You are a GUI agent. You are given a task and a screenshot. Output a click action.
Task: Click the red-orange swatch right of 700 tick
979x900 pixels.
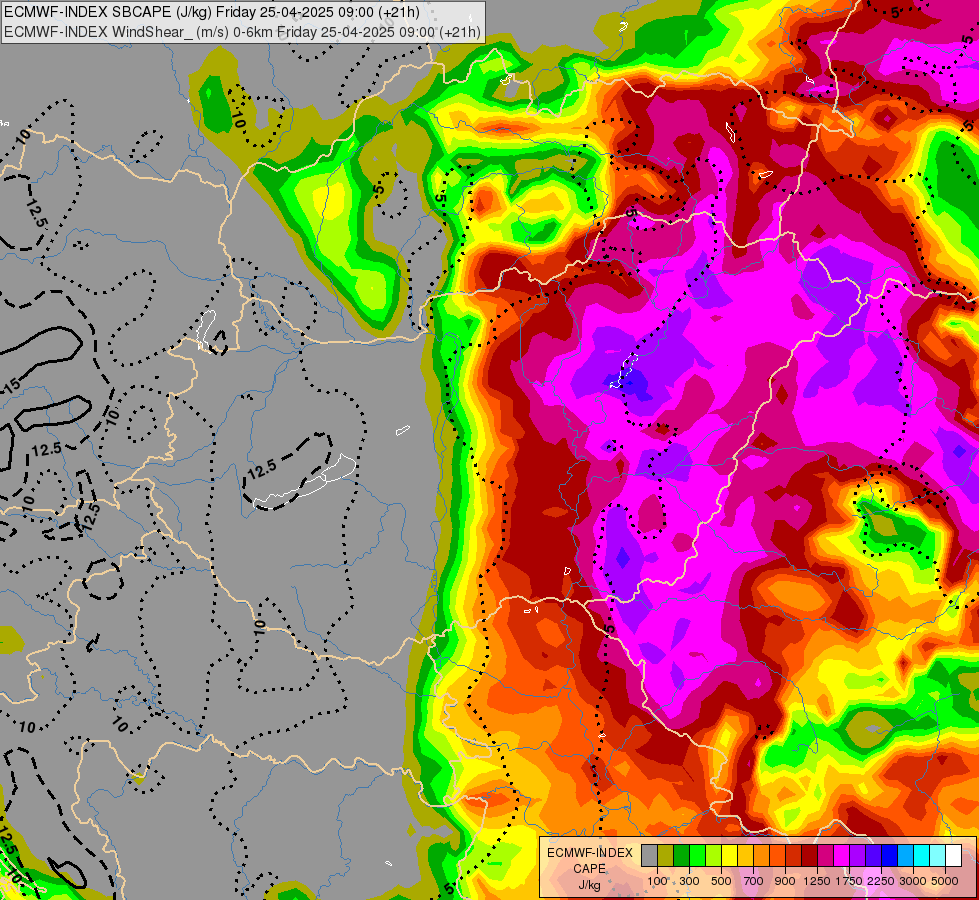click(777, 855)
